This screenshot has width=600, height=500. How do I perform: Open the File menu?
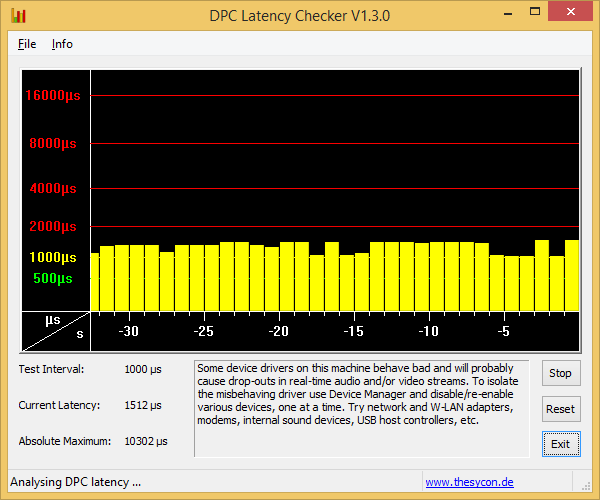[x=27, y=44]
